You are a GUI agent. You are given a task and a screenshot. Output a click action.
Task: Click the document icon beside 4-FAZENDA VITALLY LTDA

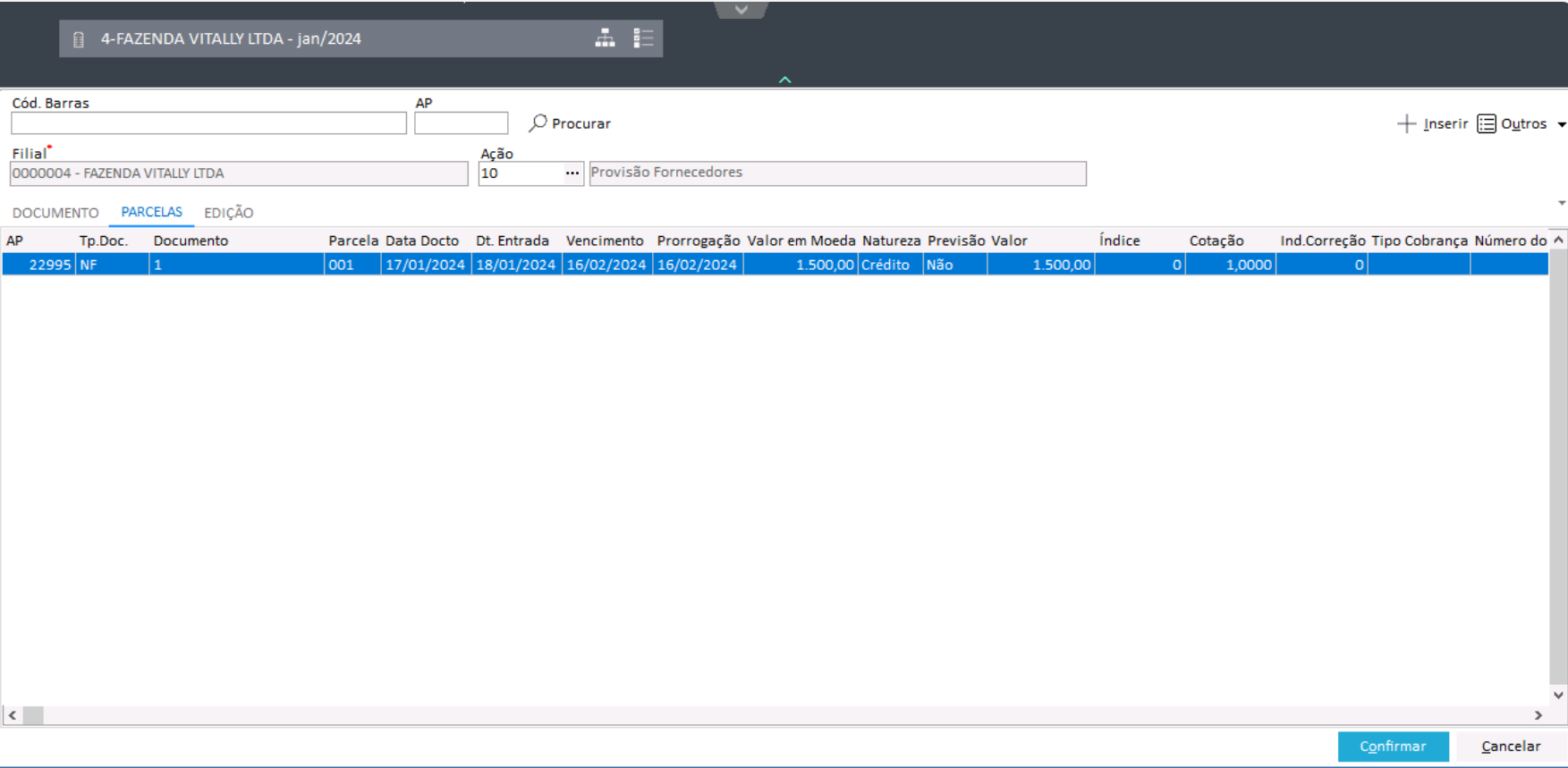[79, 39]
